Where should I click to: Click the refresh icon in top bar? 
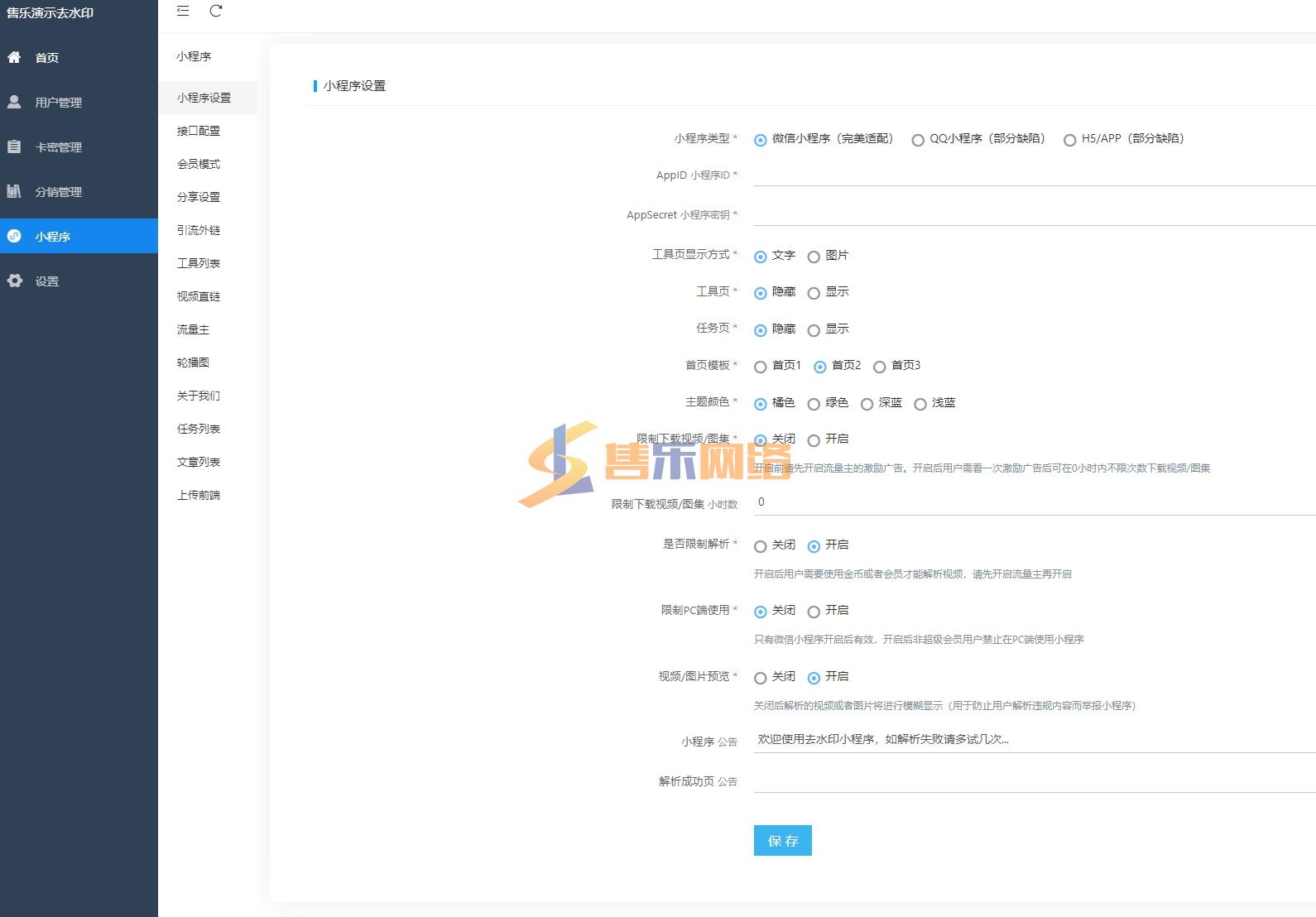point(216,11)
